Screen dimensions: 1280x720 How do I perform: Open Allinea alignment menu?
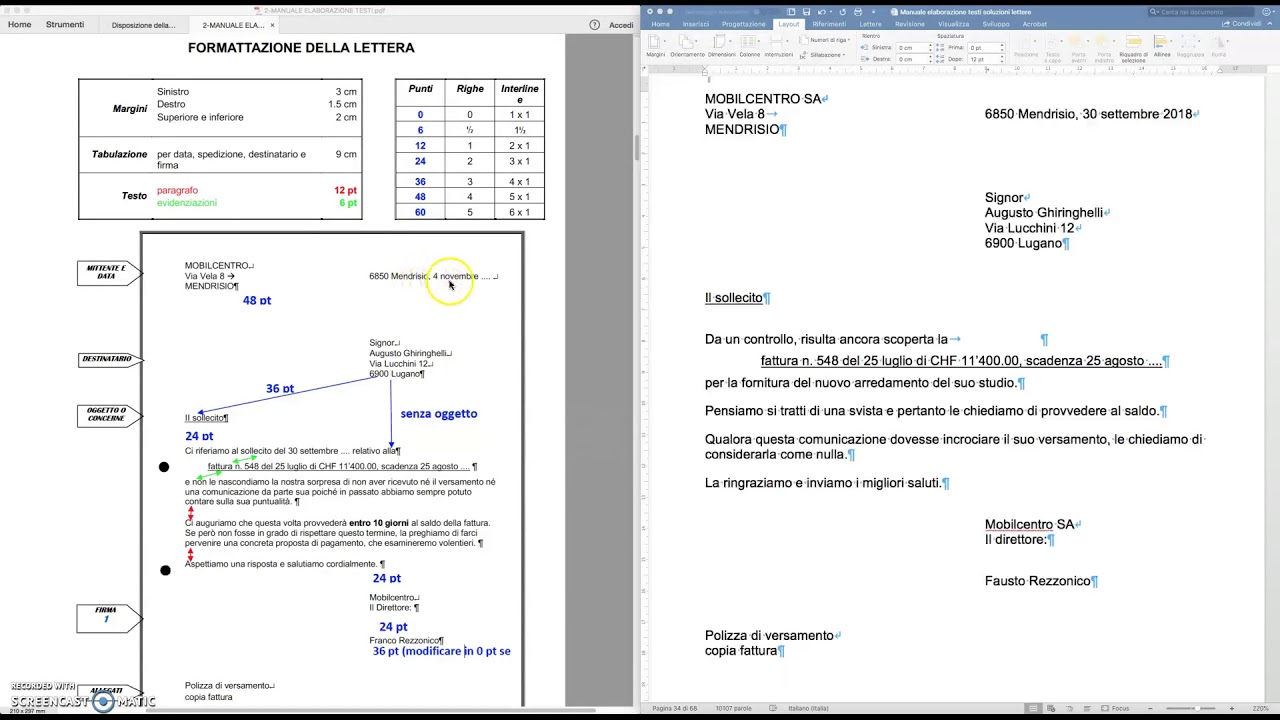click(1161, 46)
